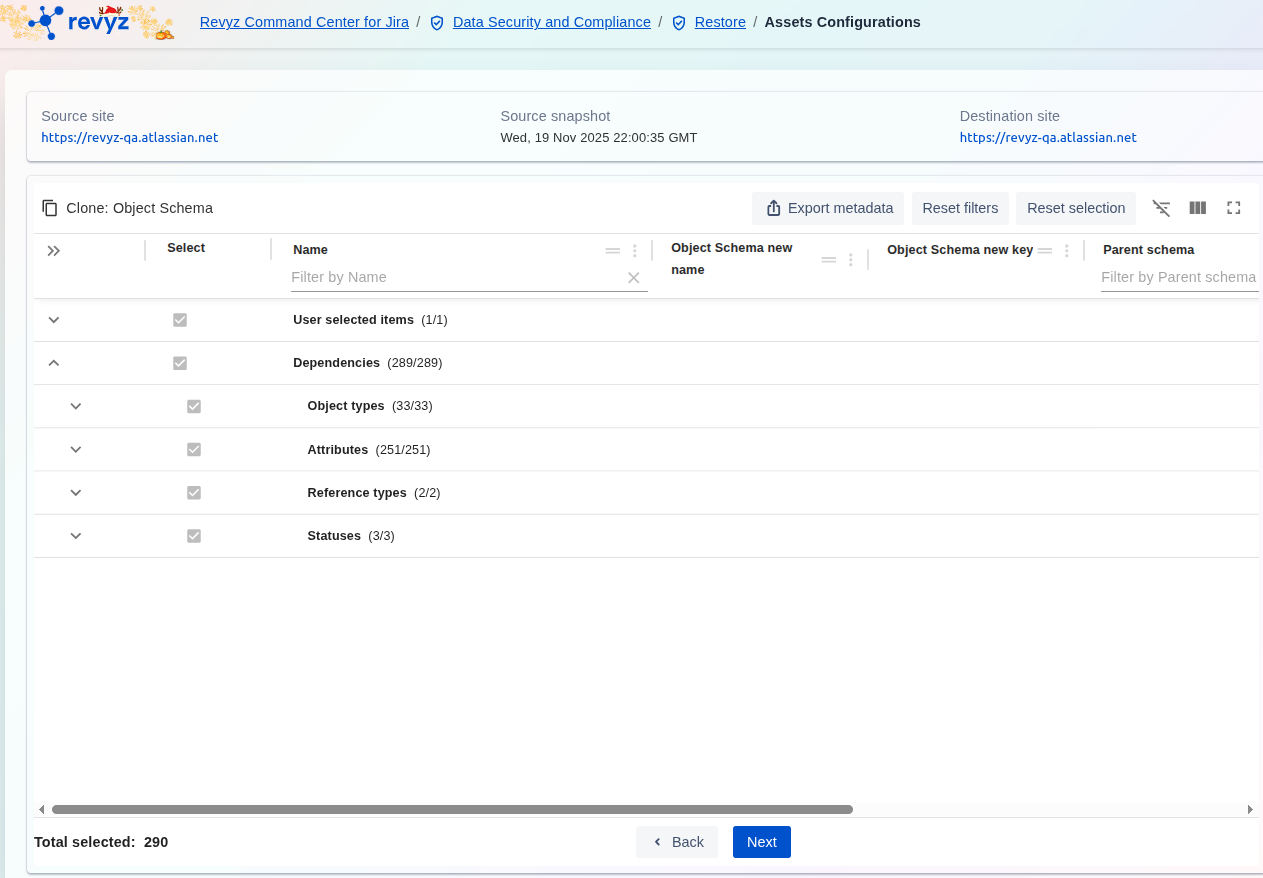Go to Restore breadcrumb
Viewport: 1263px width, 878px height.
pyautogui.click(x=720, y=22)
